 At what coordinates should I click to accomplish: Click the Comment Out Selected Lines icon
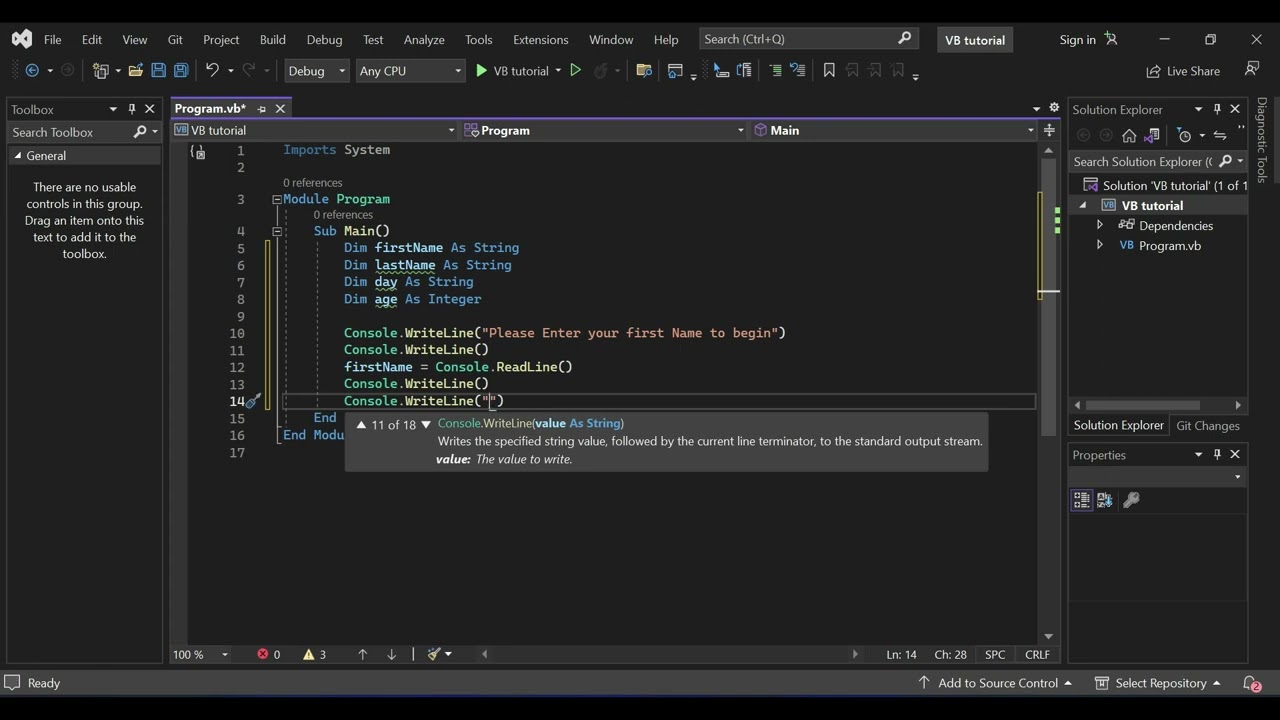[x=775, y=71]
